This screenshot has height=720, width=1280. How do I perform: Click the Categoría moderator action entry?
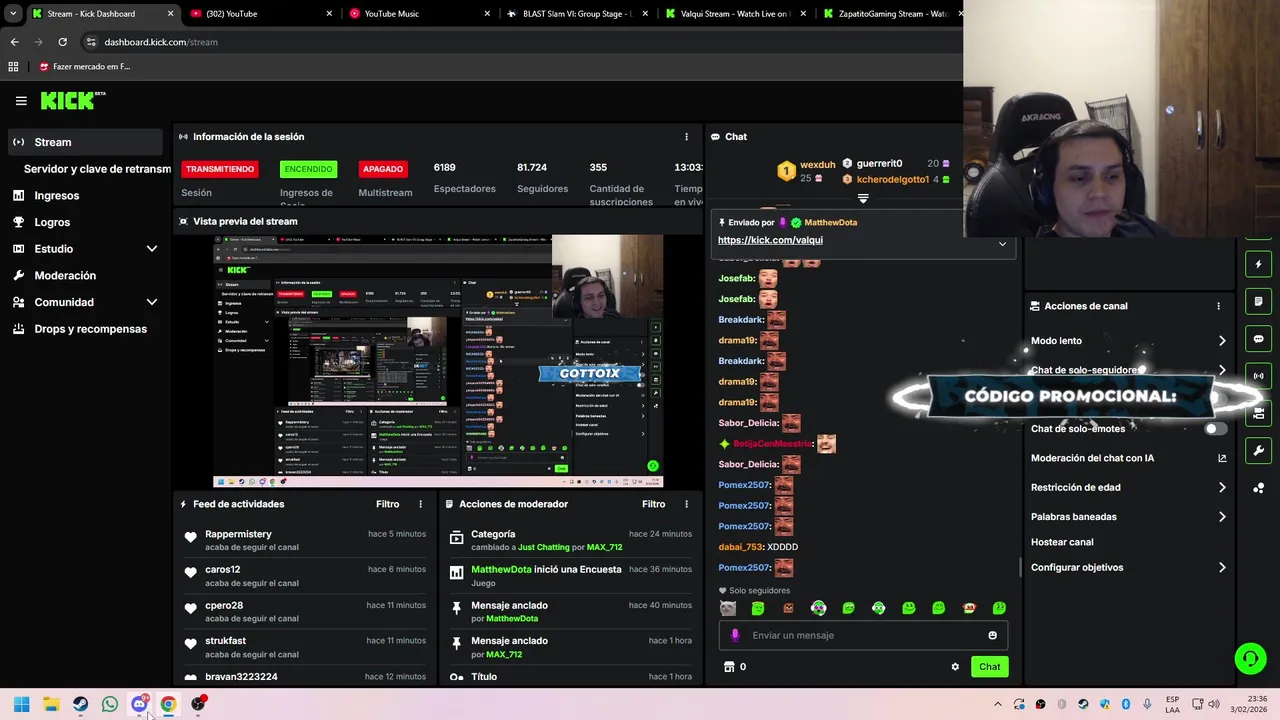570,540
